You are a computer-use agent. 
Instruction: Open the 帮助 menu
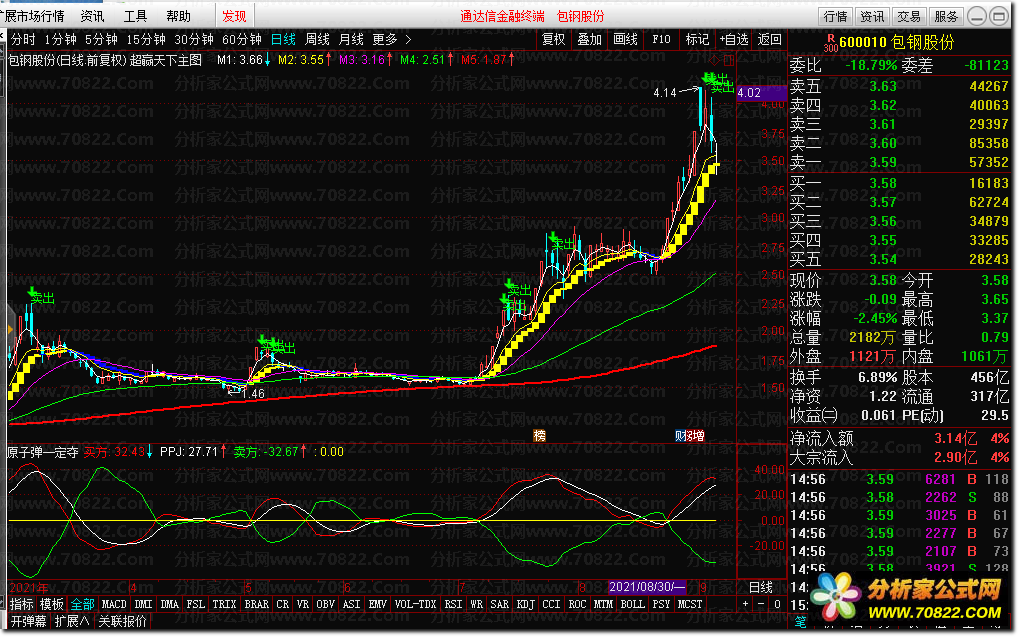[178, 16]
